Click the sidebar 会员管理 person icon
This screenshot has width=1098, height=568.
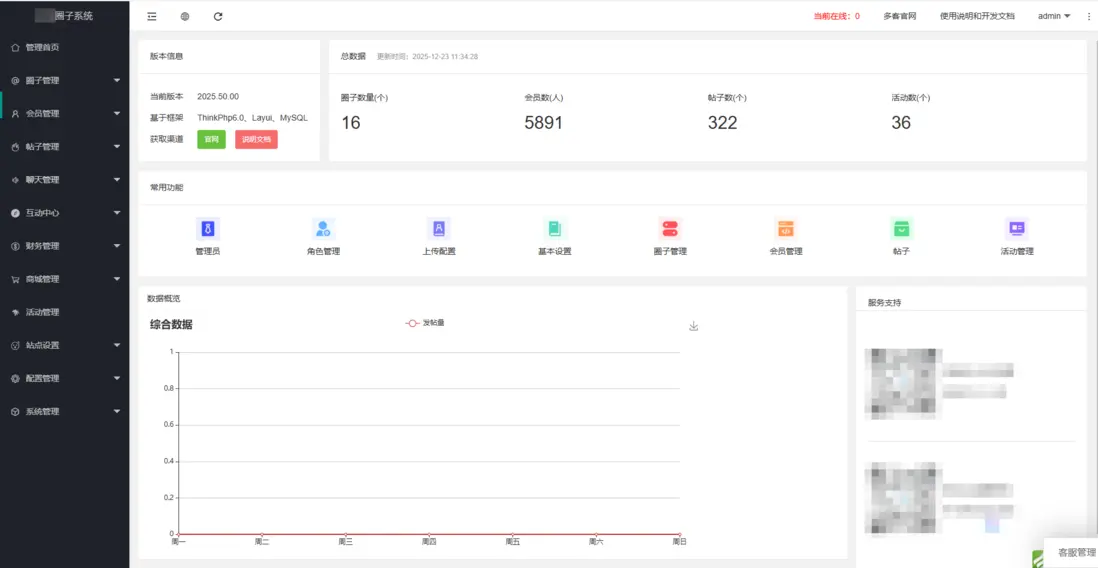(15, 113)
